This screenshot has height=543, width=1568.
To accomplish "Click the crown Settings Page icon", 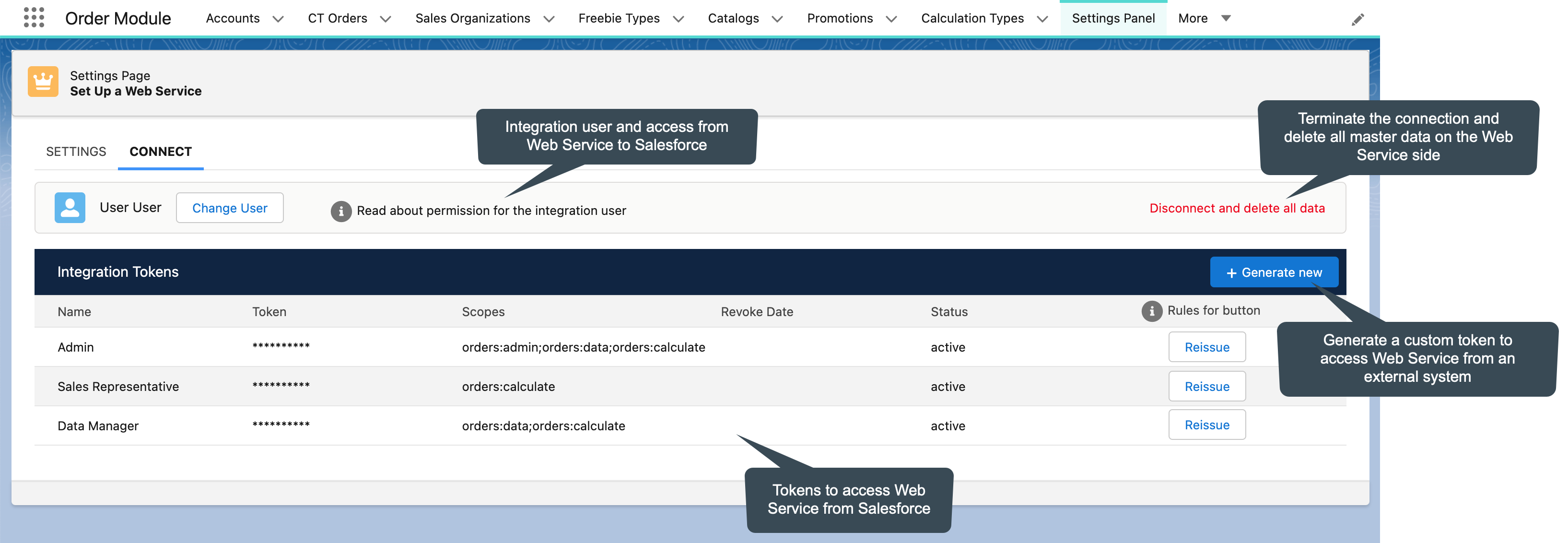I will point(43,82).
